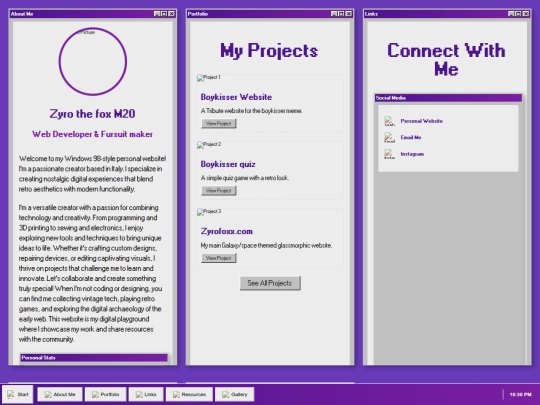Viewport: 540px width, 405px height.
Task: Click the Social Media panel header
Action: tap(448, 98)
